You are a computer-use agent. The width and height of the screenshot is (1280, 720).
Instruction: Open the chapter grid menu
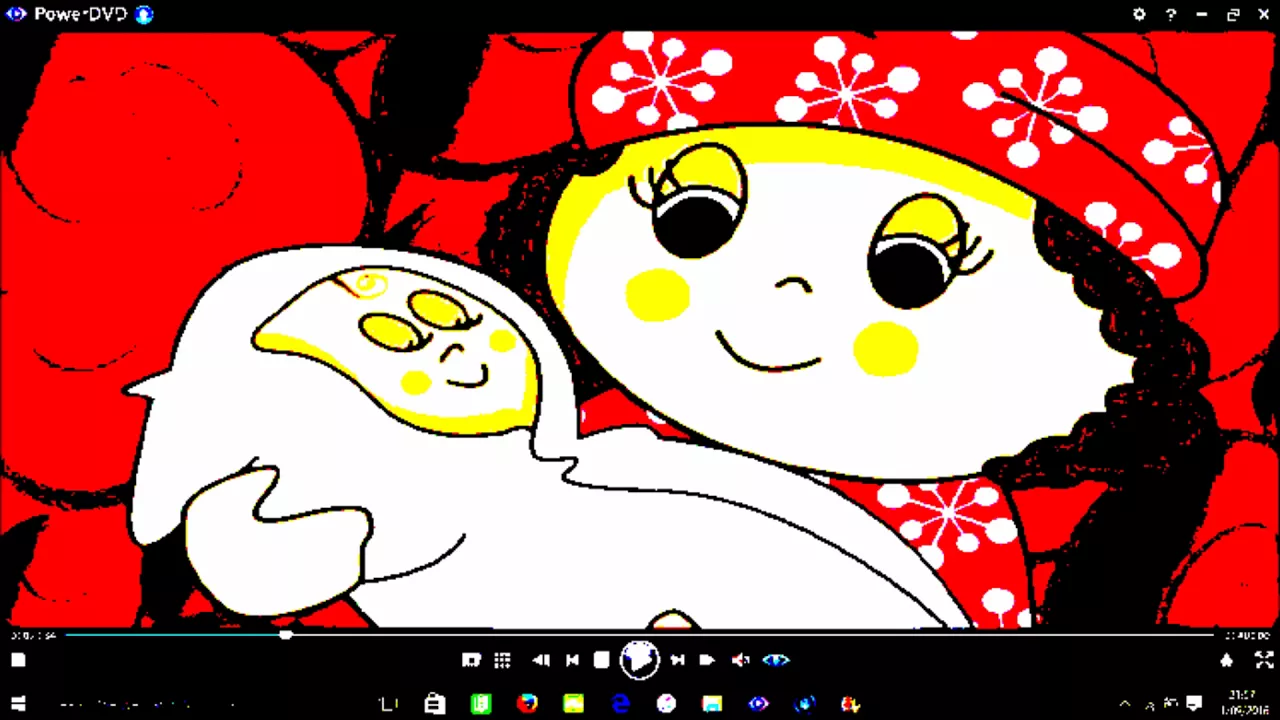coord(502,660)
